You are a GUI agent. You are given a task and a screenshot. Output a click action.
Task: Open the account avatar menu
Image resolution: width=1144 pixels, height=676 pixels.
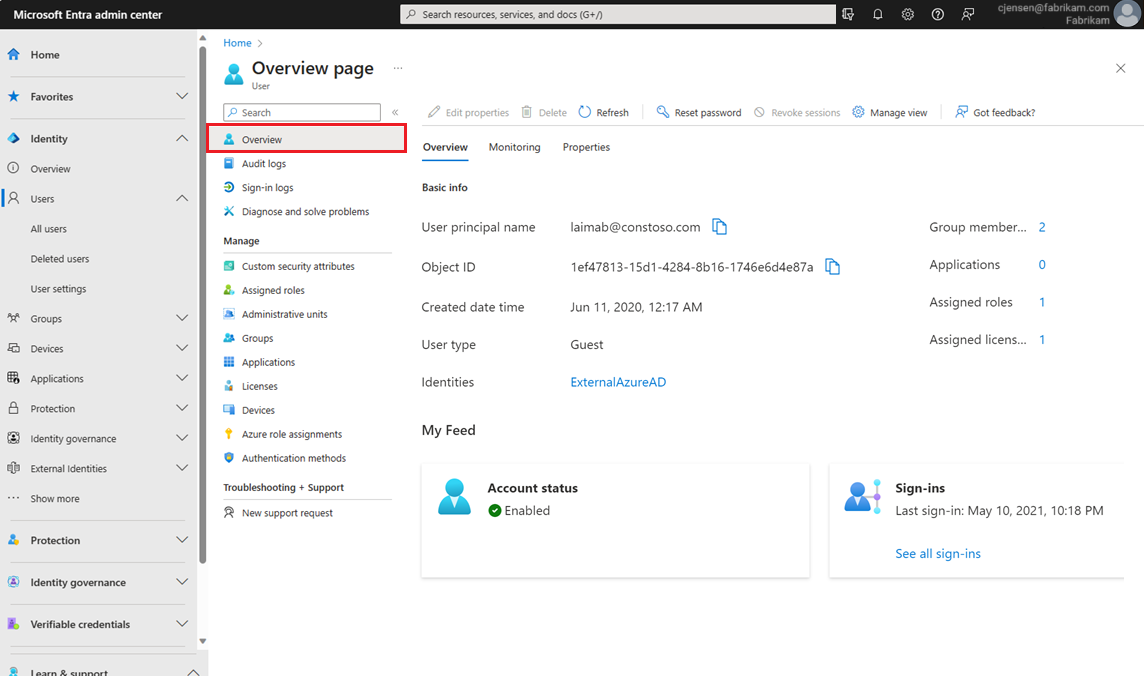click(x=1126, y=14)
